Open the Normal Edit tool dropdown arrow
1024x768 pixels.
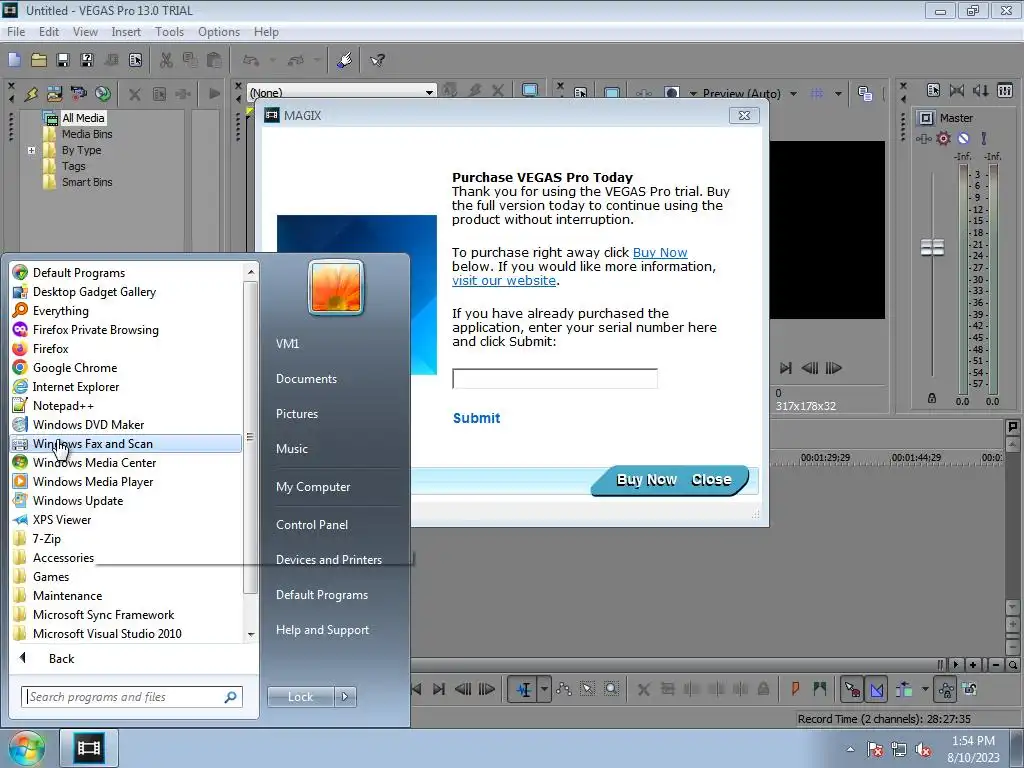point(544,689)
